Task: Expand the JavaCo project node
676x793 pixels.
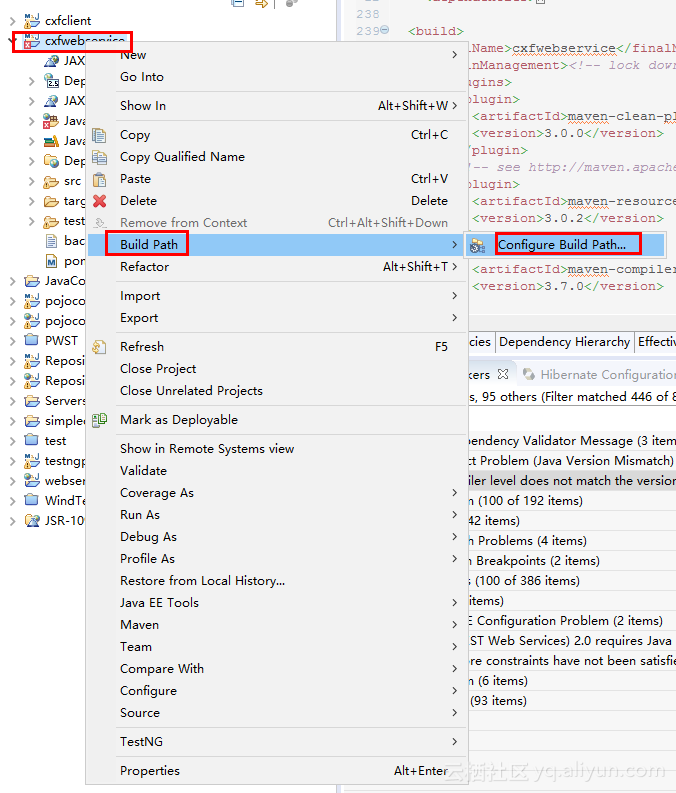Action: (x=13, y=281)
